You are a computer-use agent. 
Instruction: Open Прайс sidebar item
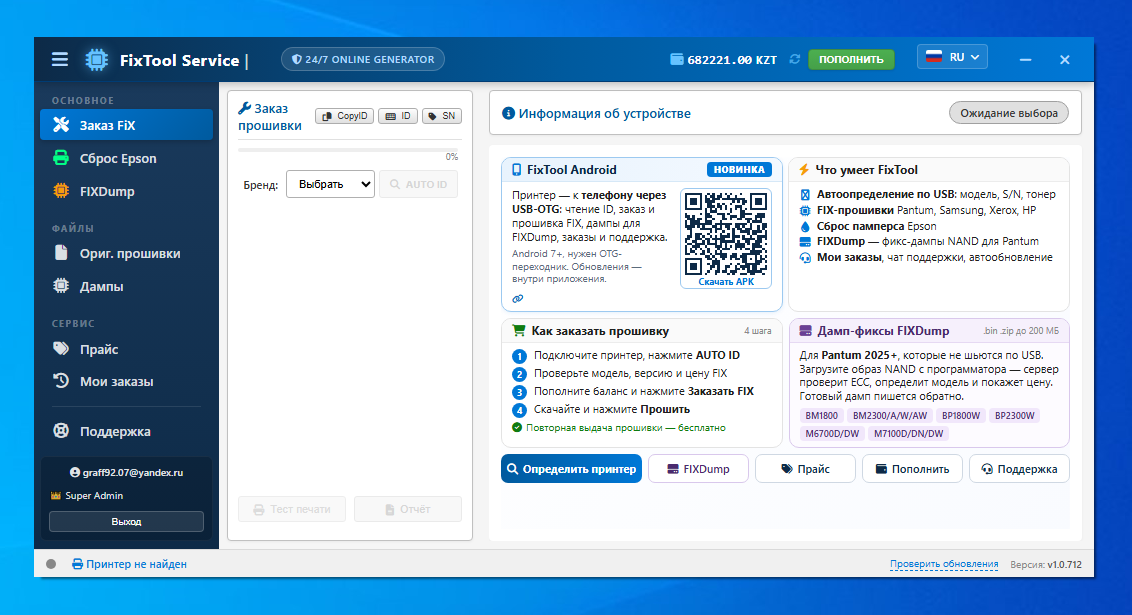pos(126,349)
